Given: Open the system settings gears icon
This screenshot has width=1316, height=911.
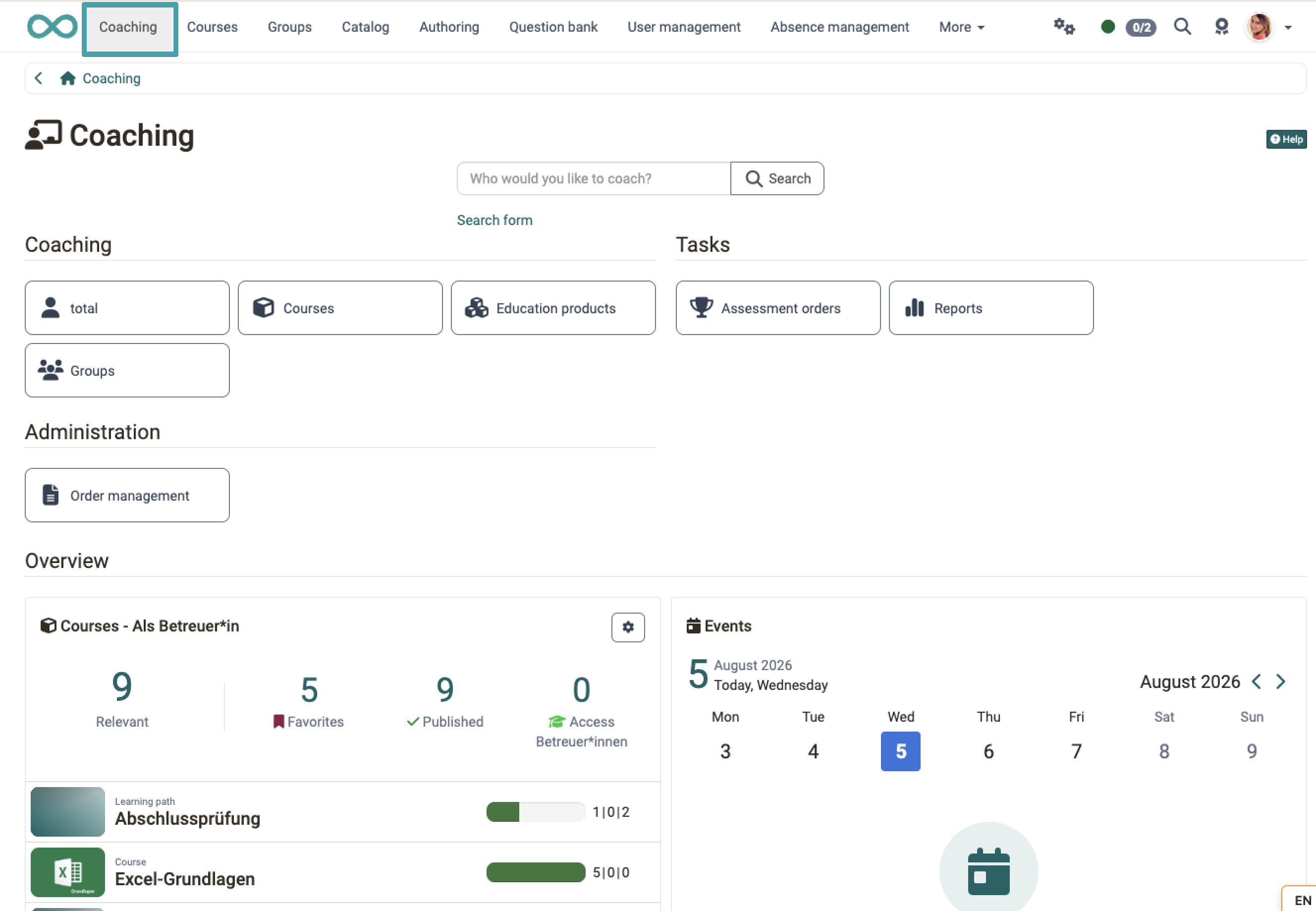Looking at the screenshot, I should coord(1064,27).
